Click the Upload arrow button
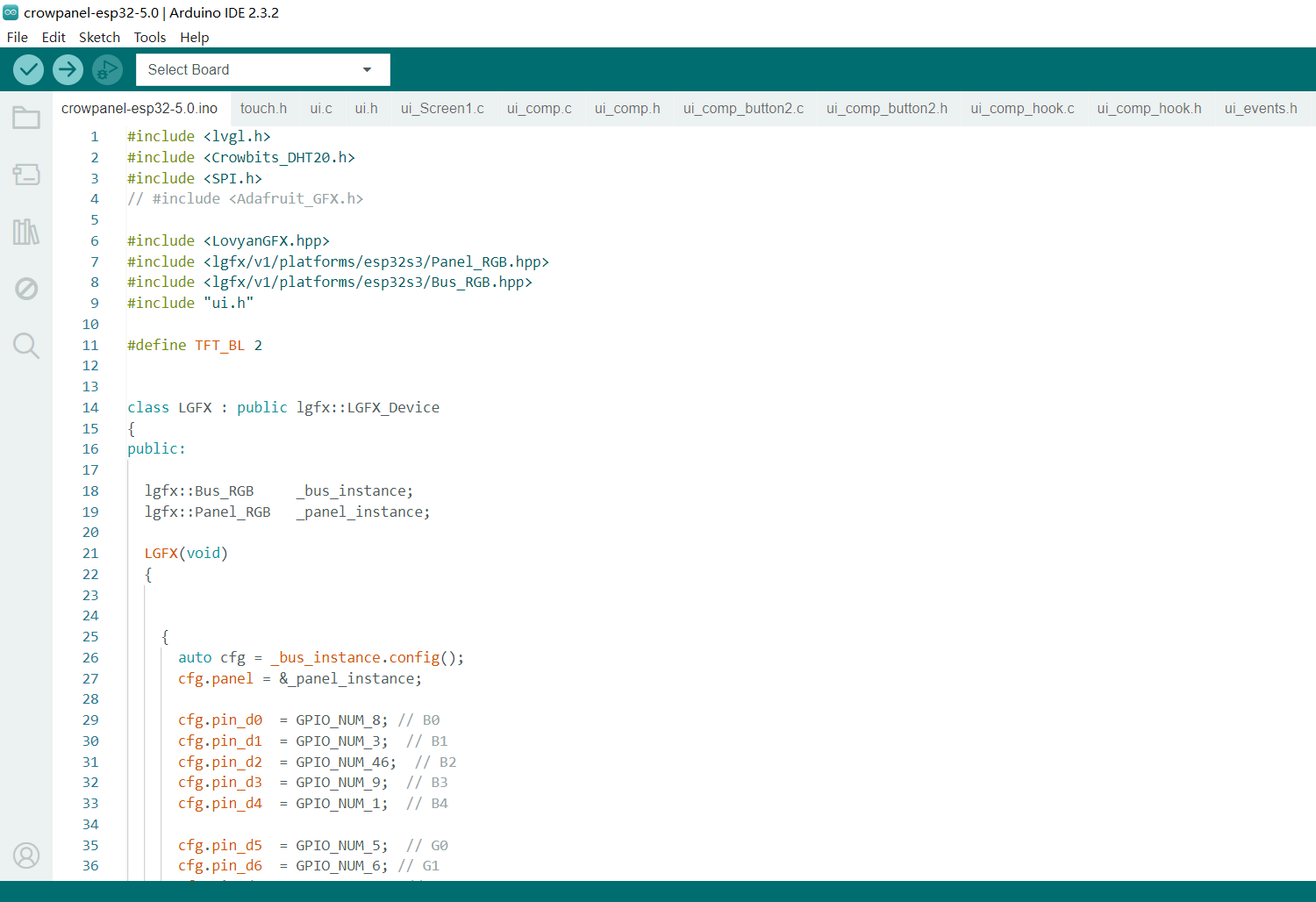Screen dimensions: 1316x902 (x=68, y=69)
